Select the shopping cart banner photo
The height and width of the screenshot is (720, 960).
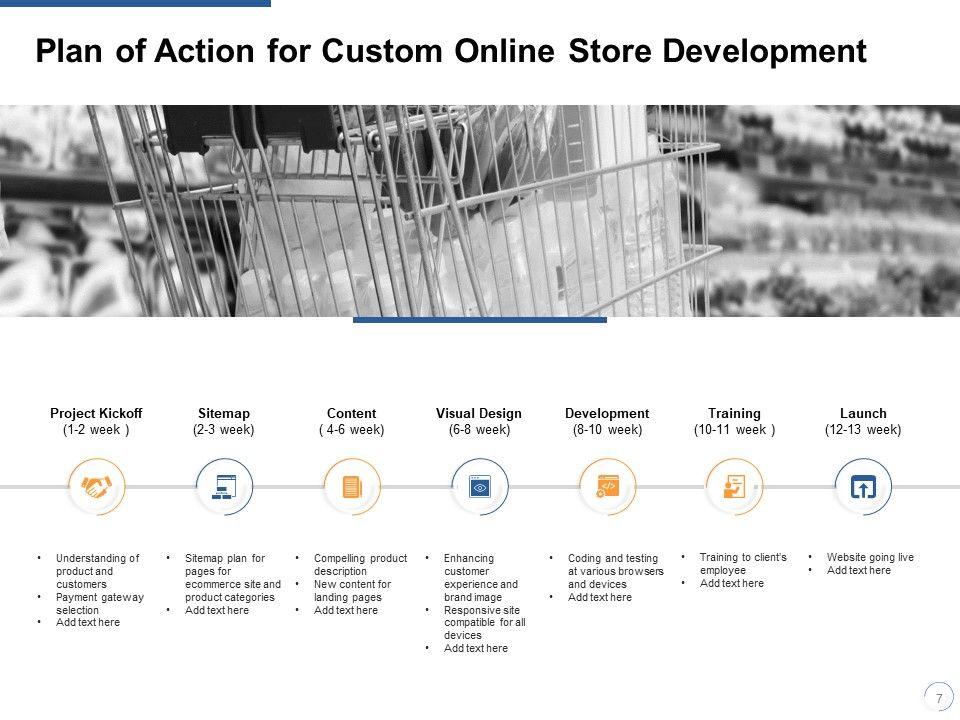(x=480, y=211)
